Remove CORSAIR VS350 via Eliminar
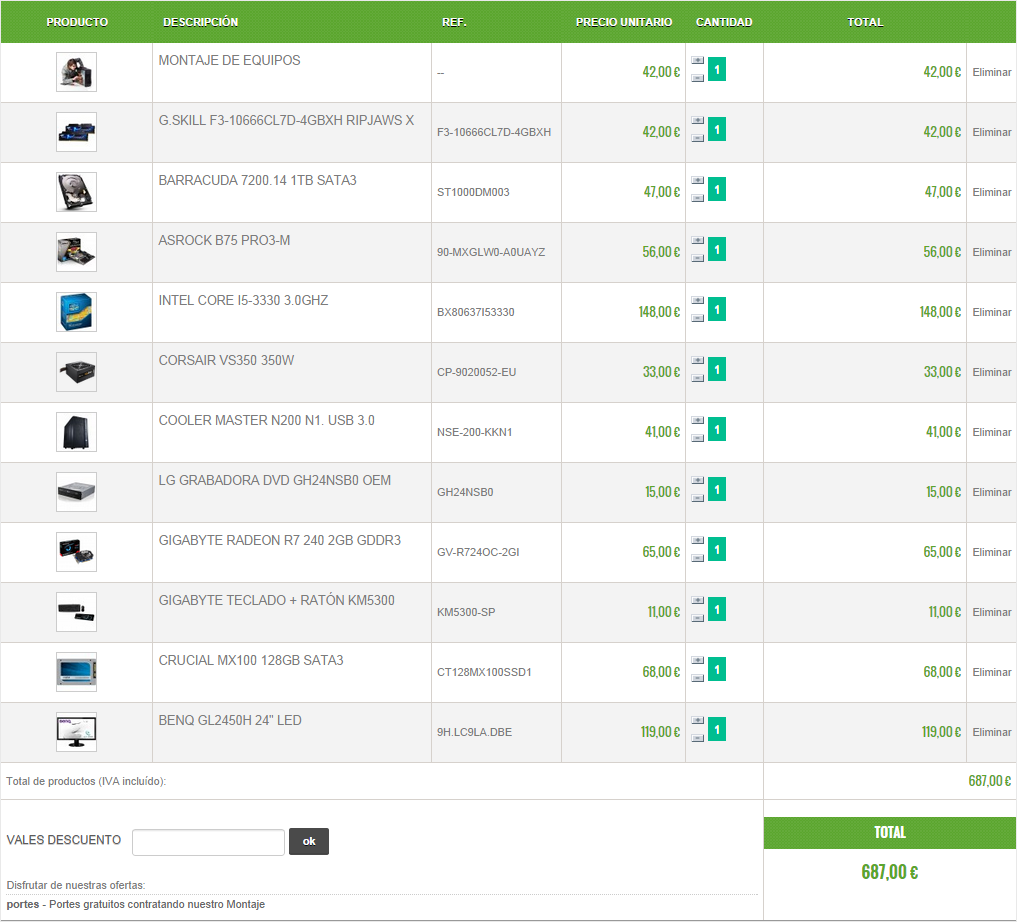Image resolution: width=1018 pixels, height=922 pixels. coord(991,372)
